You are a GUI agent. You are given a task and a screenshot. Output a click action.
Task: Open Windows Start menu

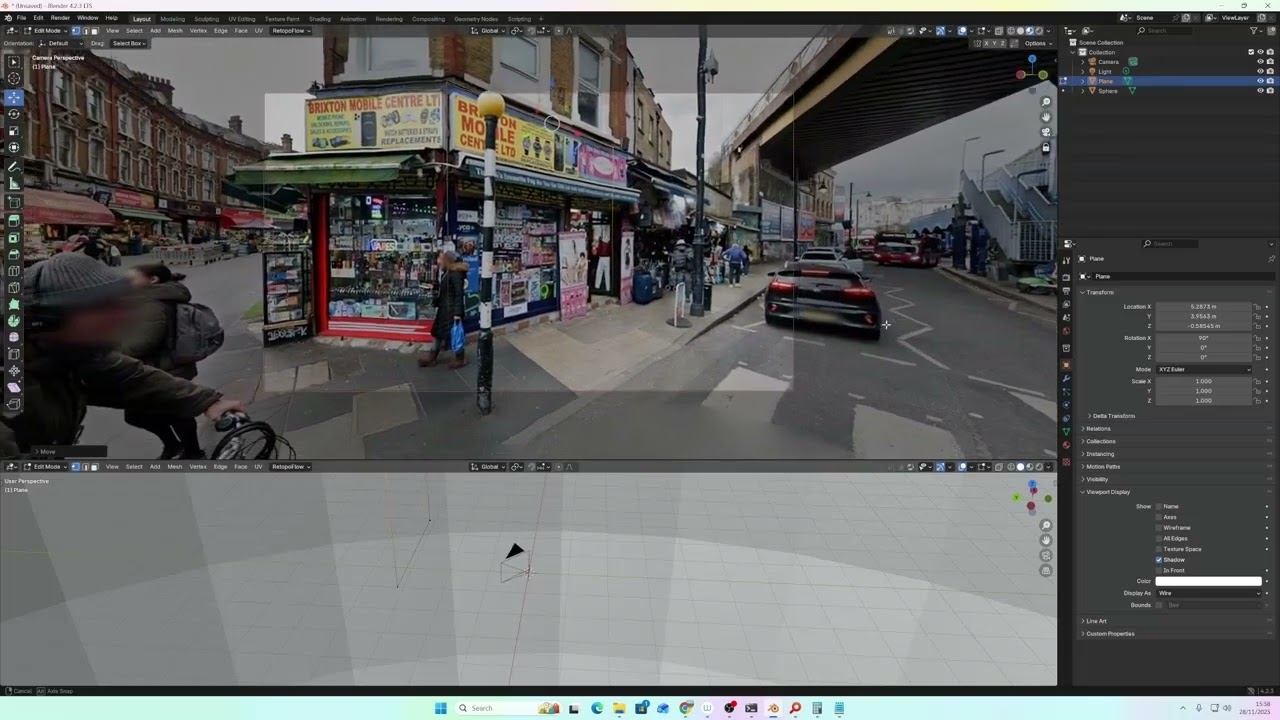440,708
